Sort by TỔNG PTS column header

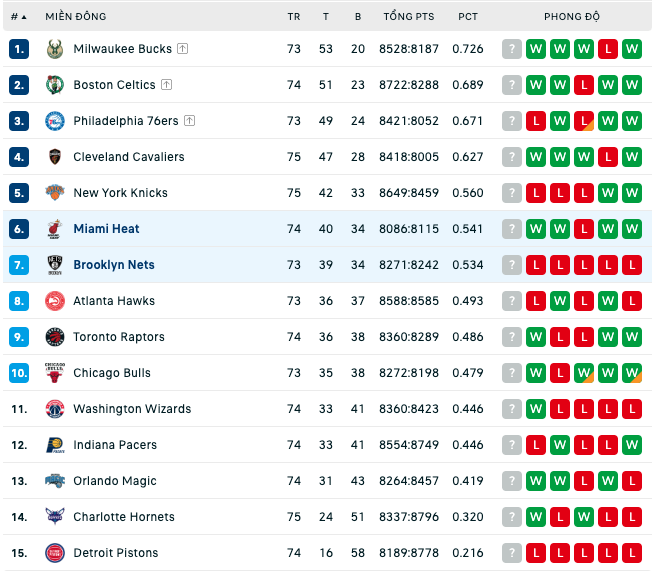pos(409,17)
